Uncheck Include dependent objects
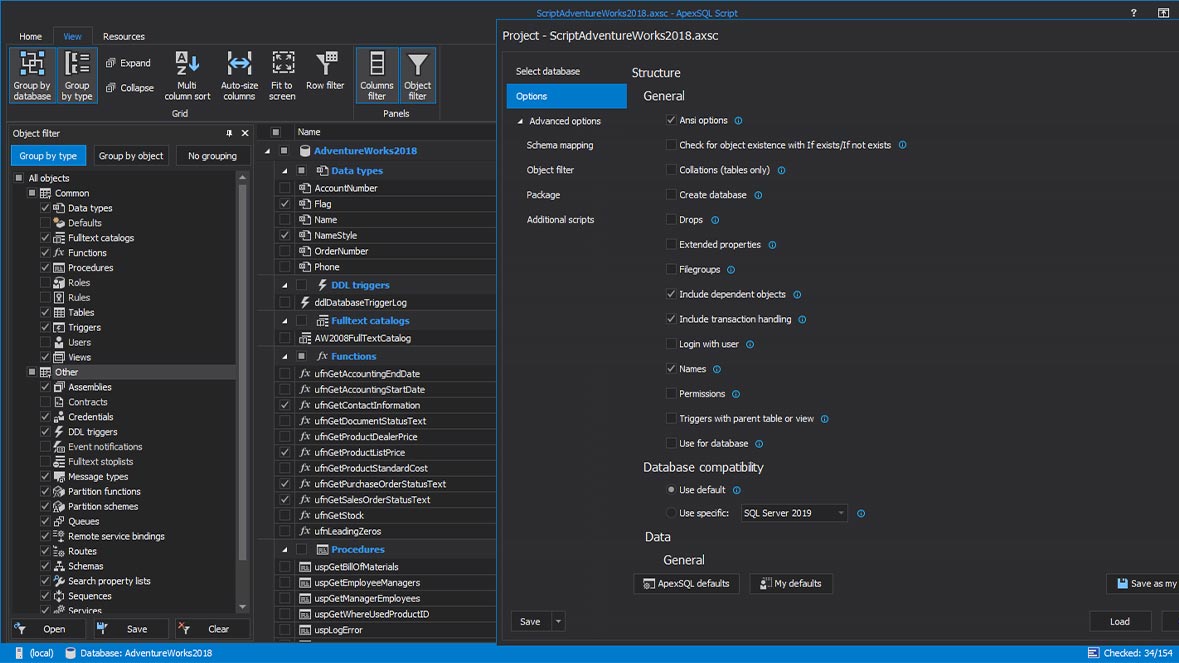The height and width of the screenshot is (663, 1179). coord(671,294)
